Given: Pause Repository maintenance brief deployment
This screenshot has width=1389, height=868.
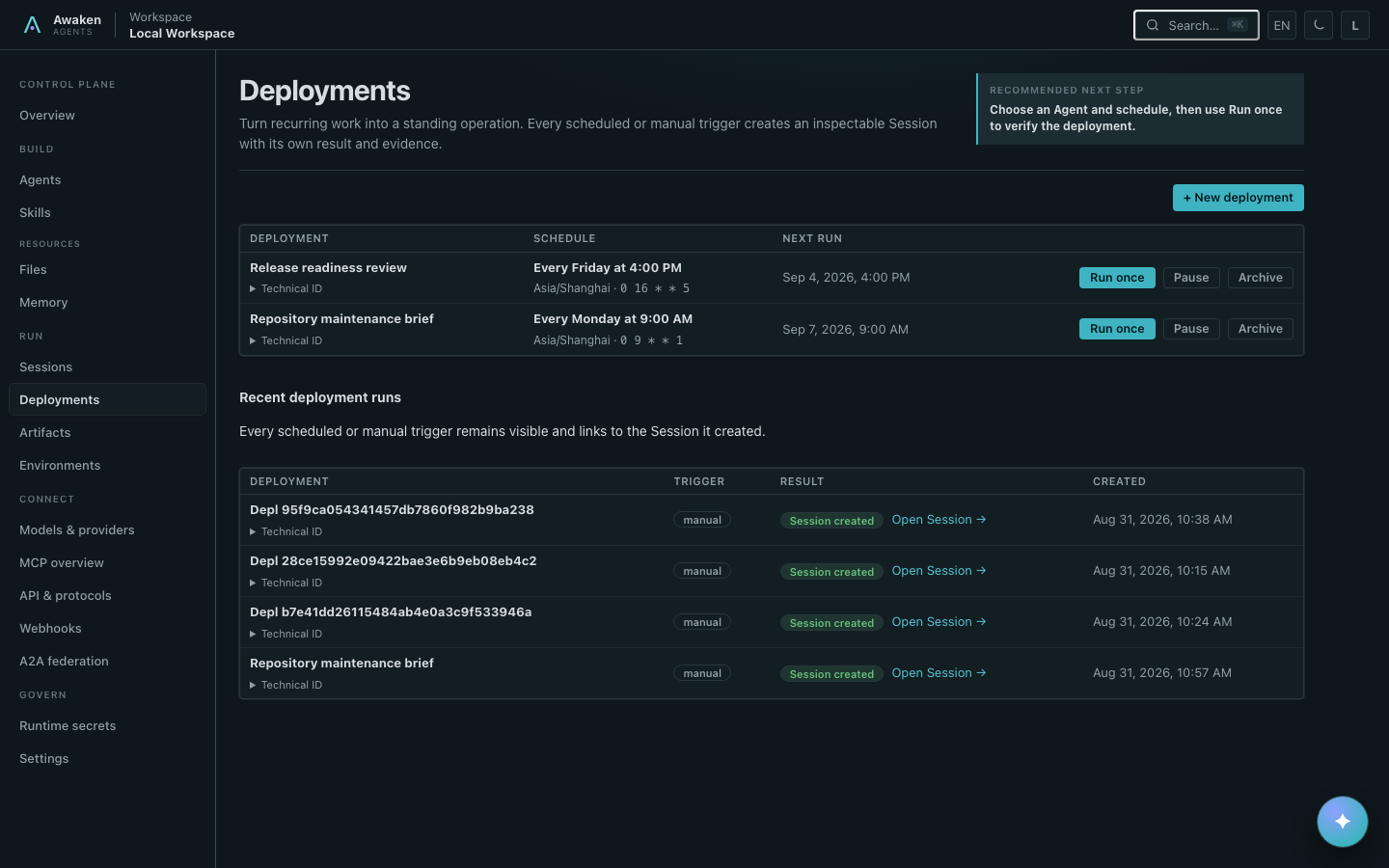Looking at the screenshot, I should coord(1191,329).
